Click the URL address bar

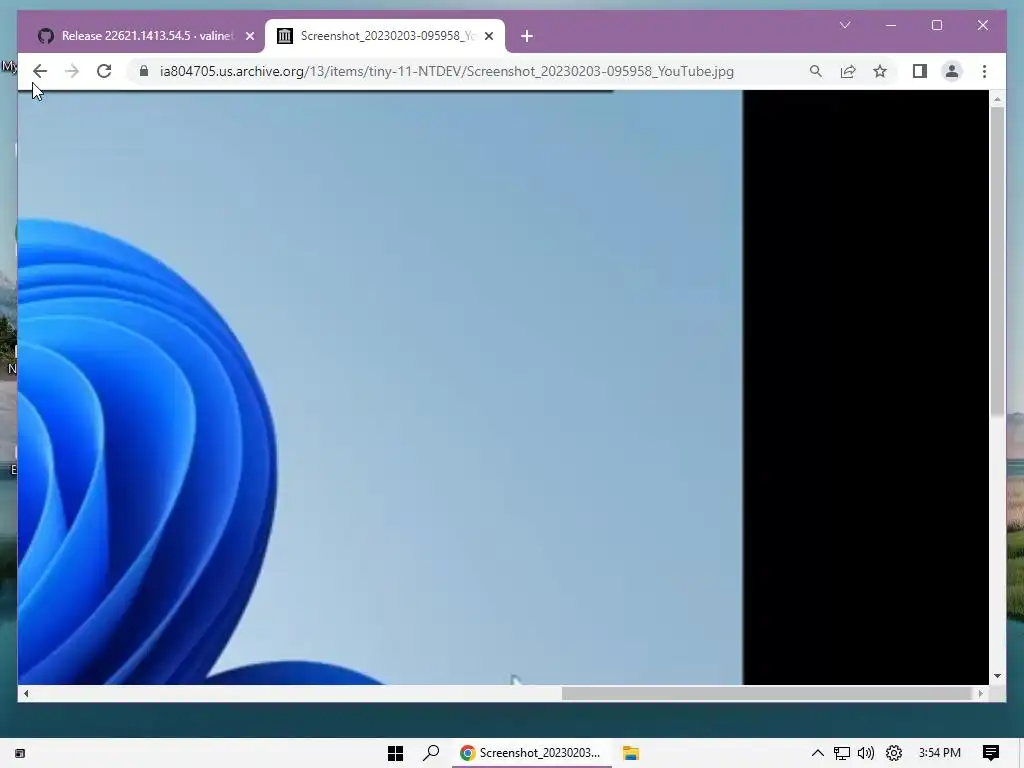447,71
